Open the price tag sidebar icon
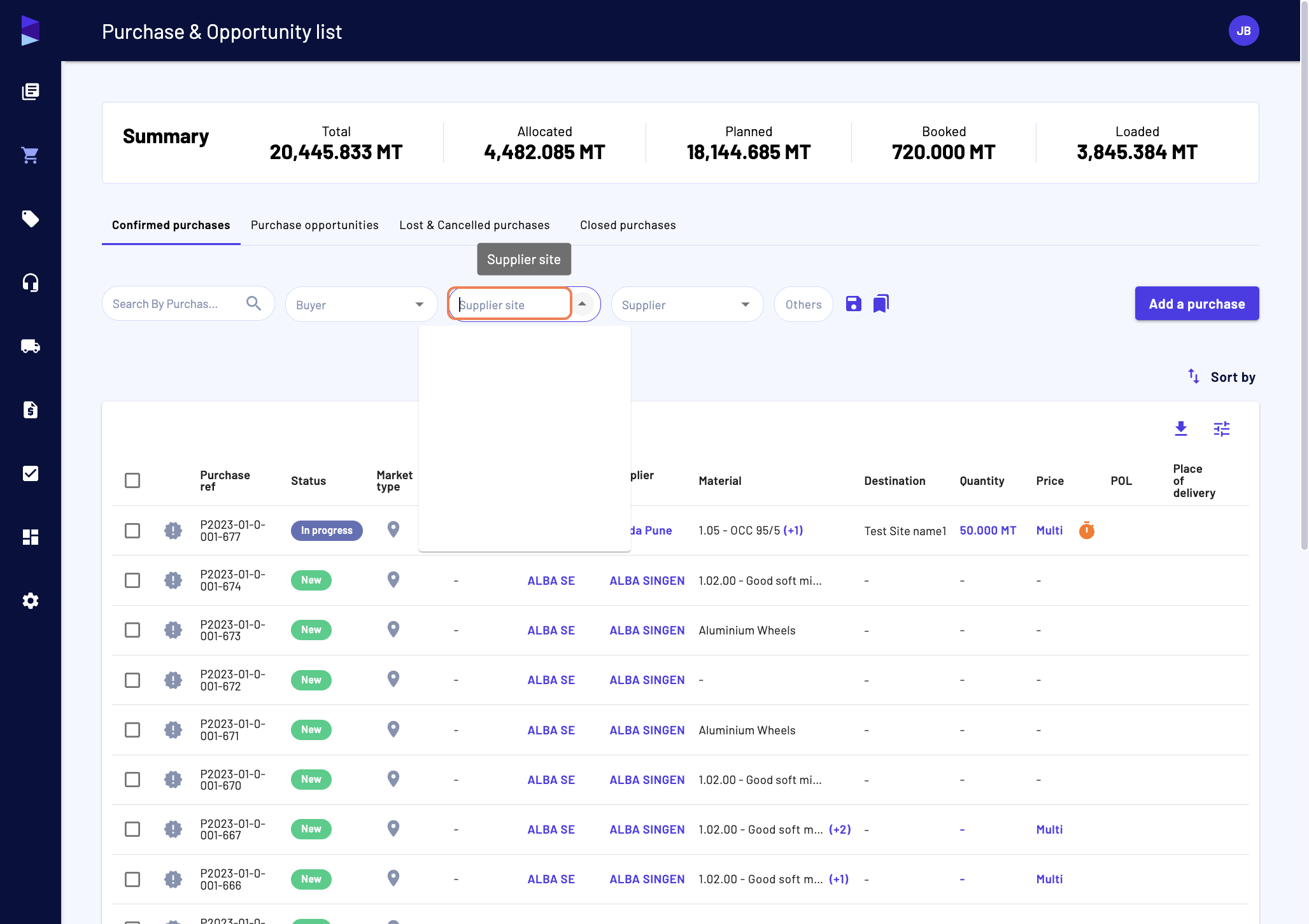Image resolution: width=1309 pixels, height=924 pixels. (x=31, y=219)
